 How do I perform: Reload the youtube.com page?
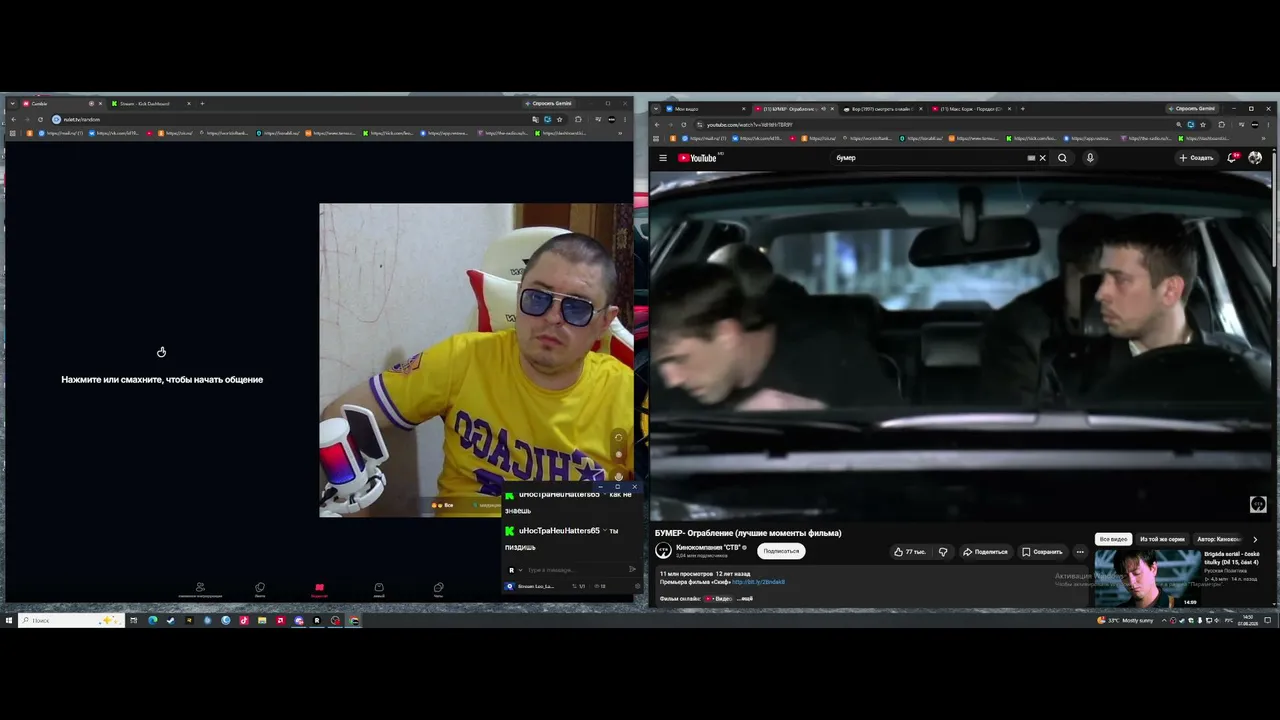(x=684, y=125)
